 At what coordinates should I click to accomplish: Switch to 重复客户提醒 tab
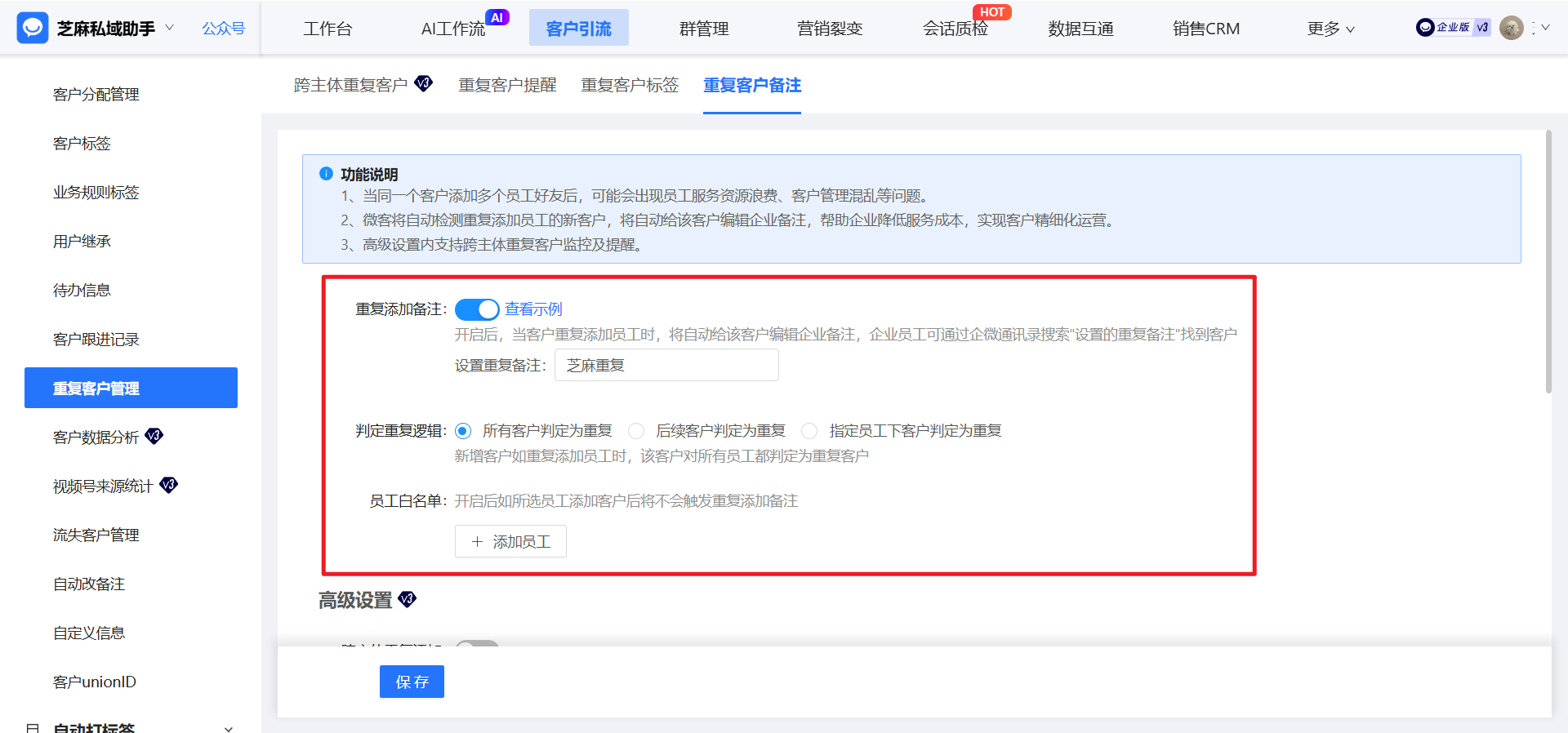(507, 85)
